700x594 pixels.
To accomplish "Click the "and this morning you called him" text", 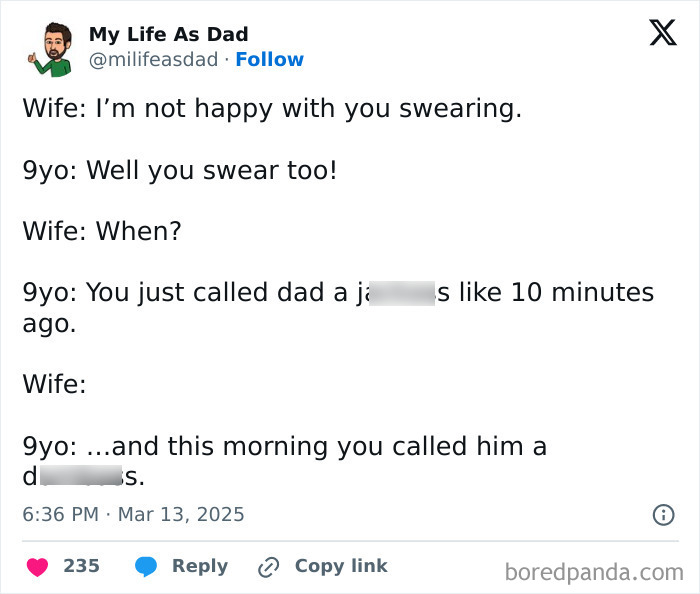I will click(285, 446).
